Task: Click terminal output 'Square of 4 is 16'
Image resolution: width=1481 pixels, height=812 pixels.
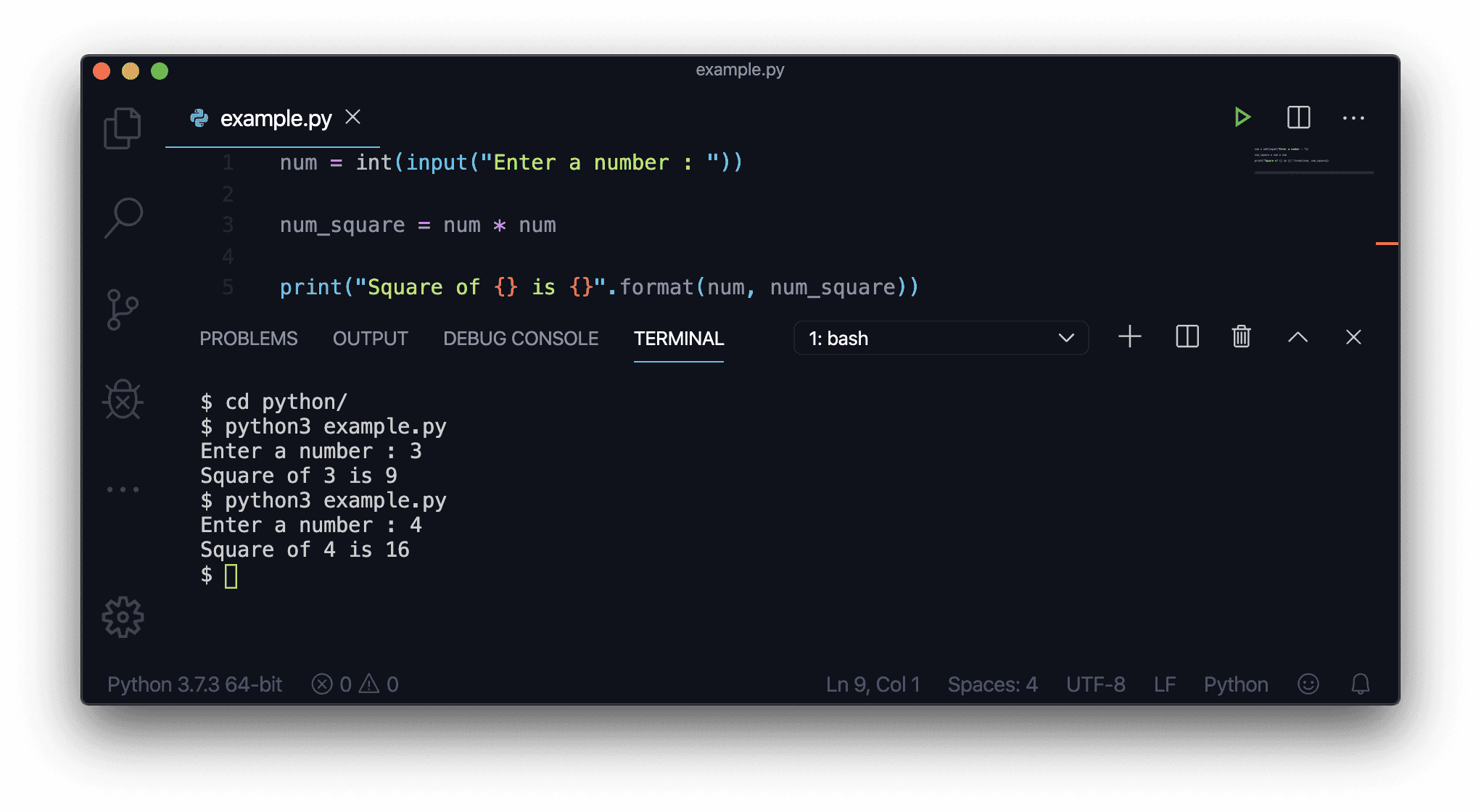Action: point(305,550)
